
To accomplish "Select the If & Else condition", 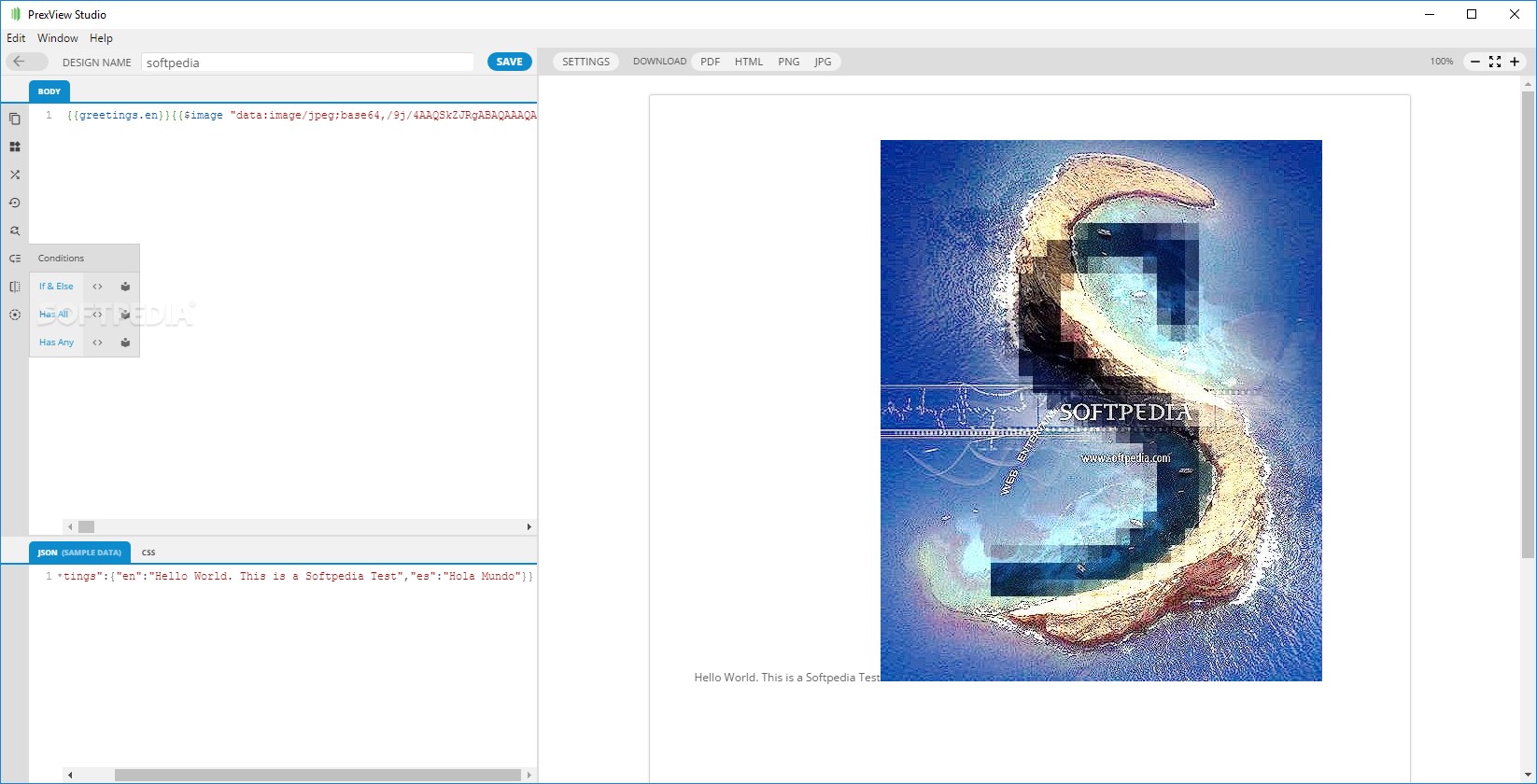I will [56, 287].
